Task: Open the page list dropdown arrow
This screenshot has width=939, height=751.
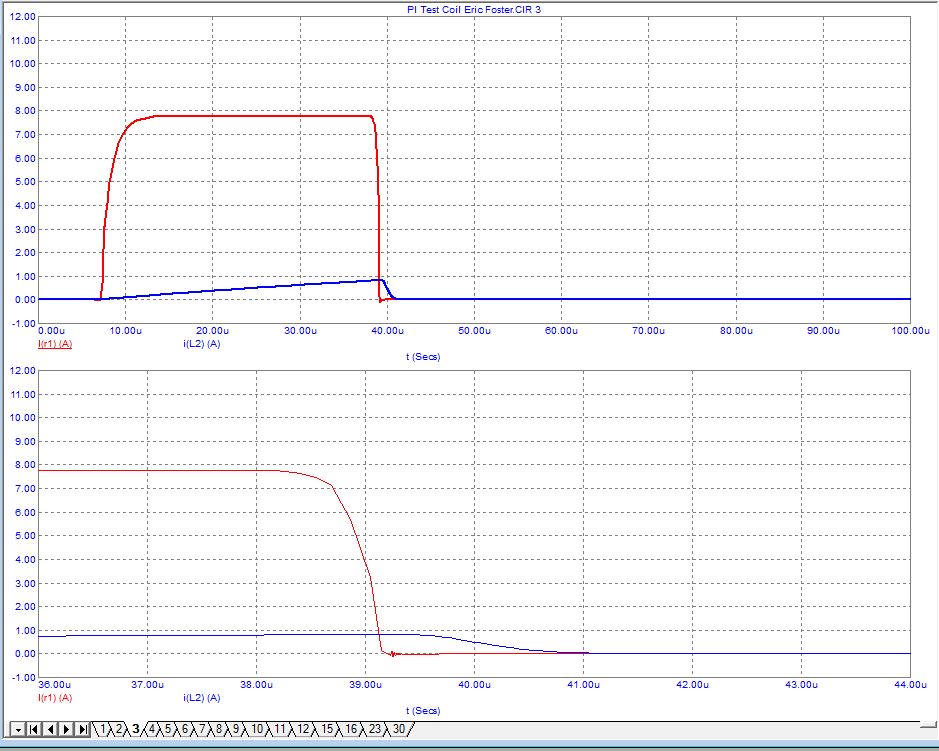Action: 18,729
